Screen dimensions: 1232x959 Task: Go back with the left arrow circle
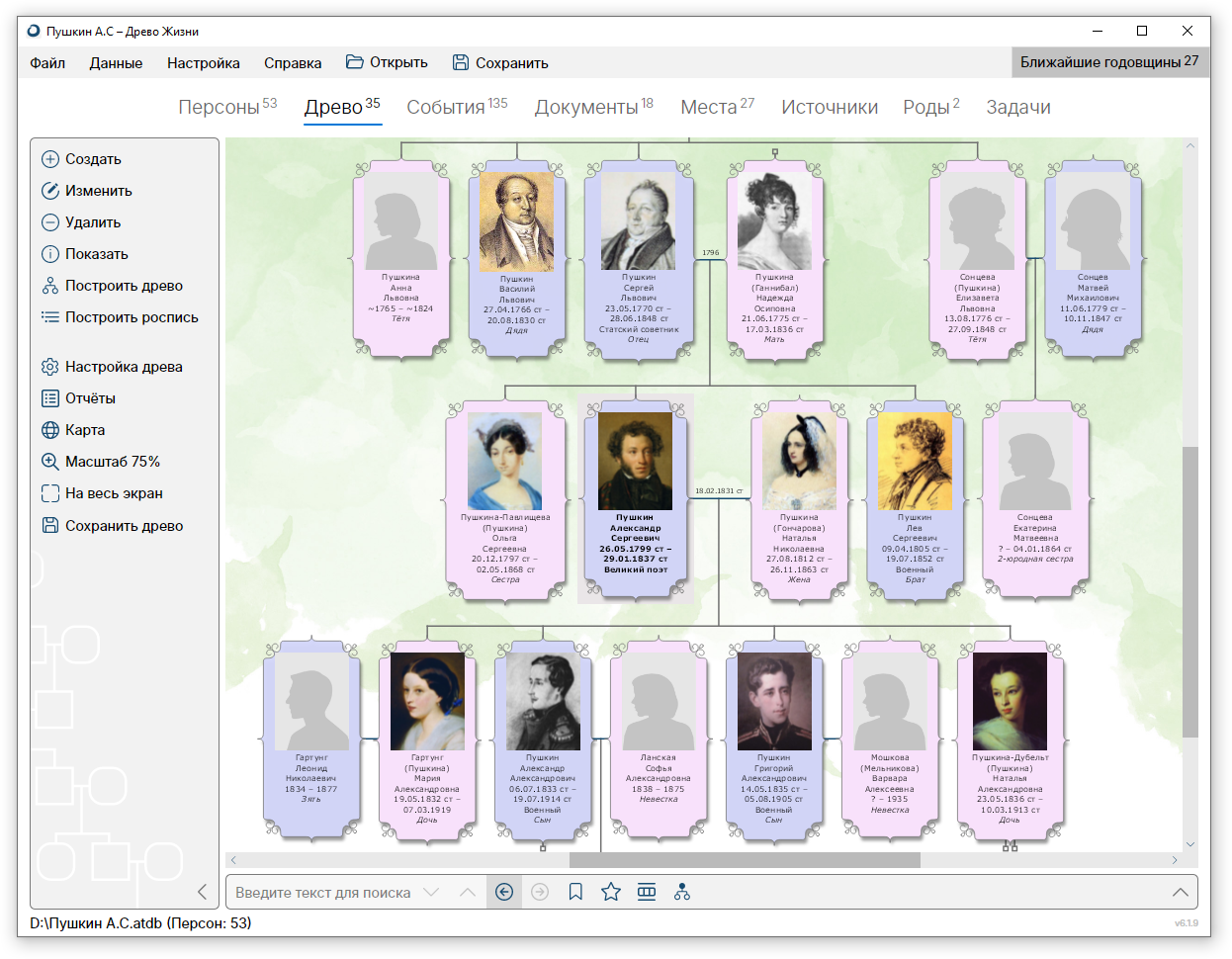click(x=504, y=892)
